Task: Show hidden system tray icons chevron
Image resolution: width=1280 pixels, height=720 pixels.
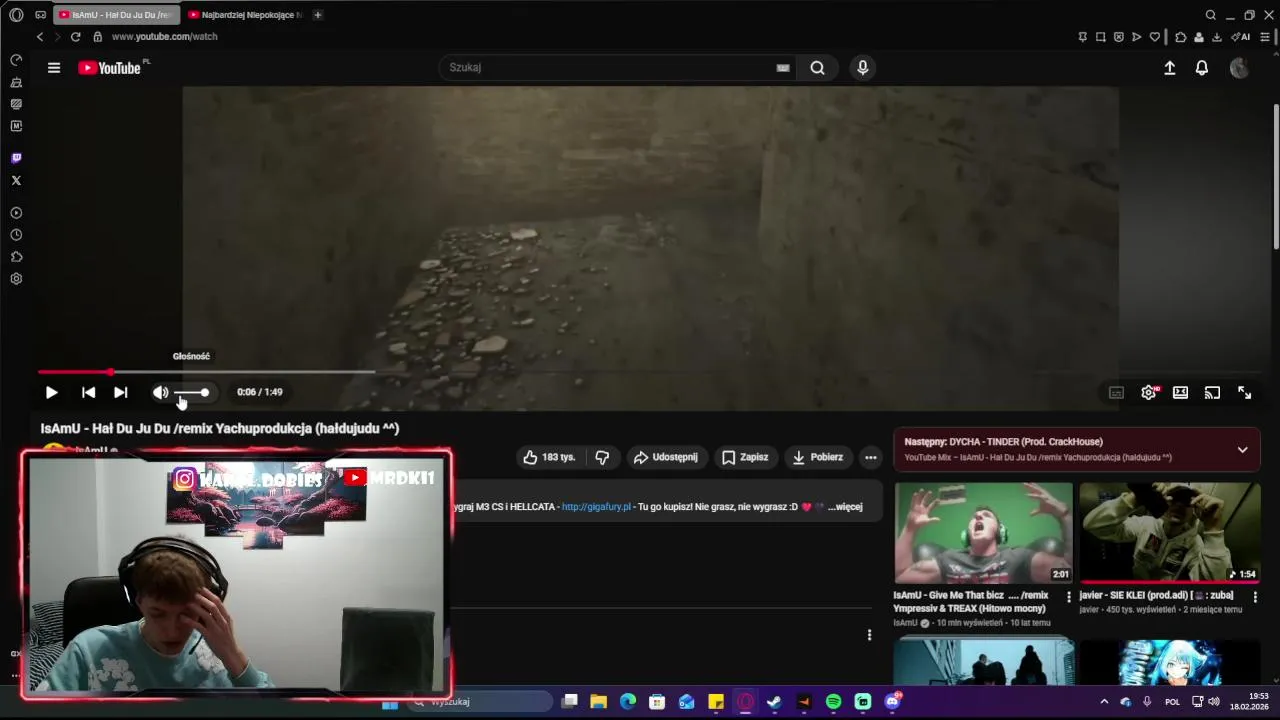Action: (x=1104, y=702)
